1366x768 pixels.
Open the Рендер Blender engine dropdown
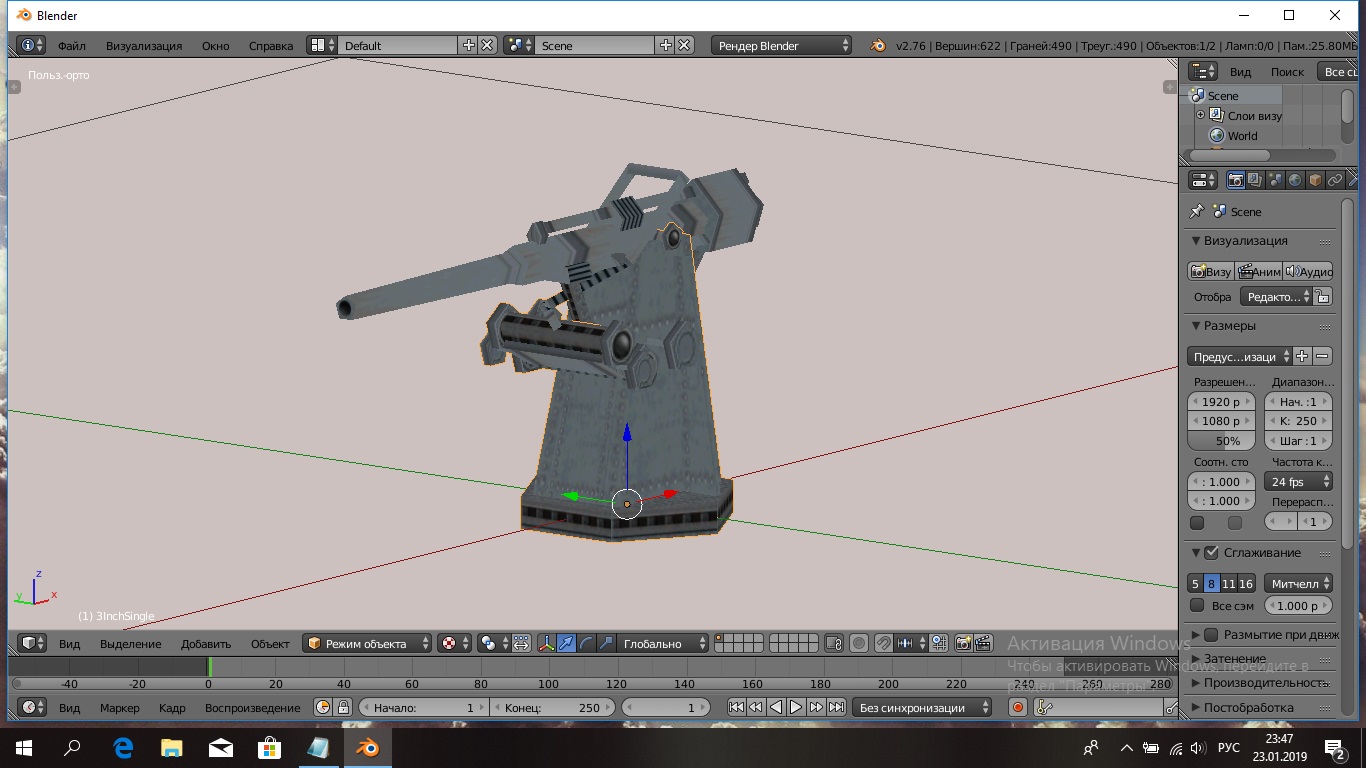coord(782,45)
